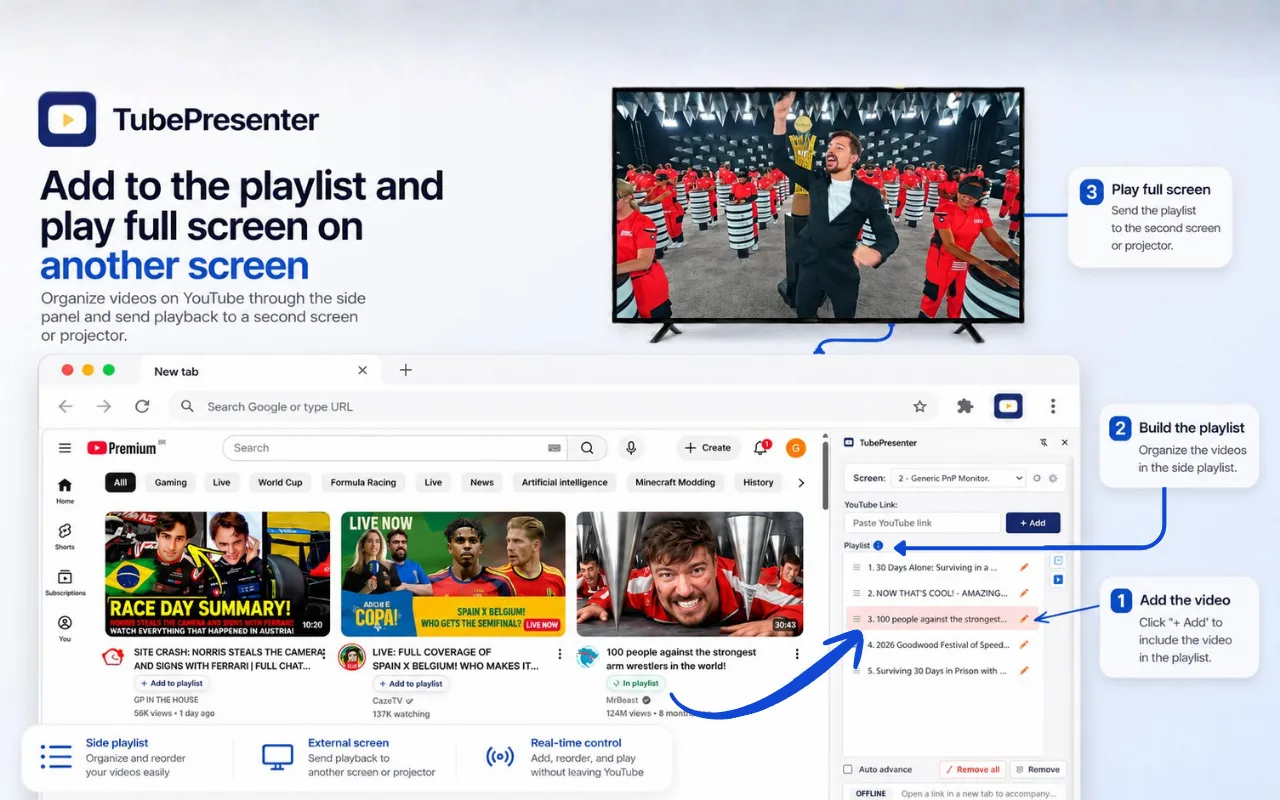Reload the page in browser
The height and width of the screenshot is (800, 1280).
(142, 406)
